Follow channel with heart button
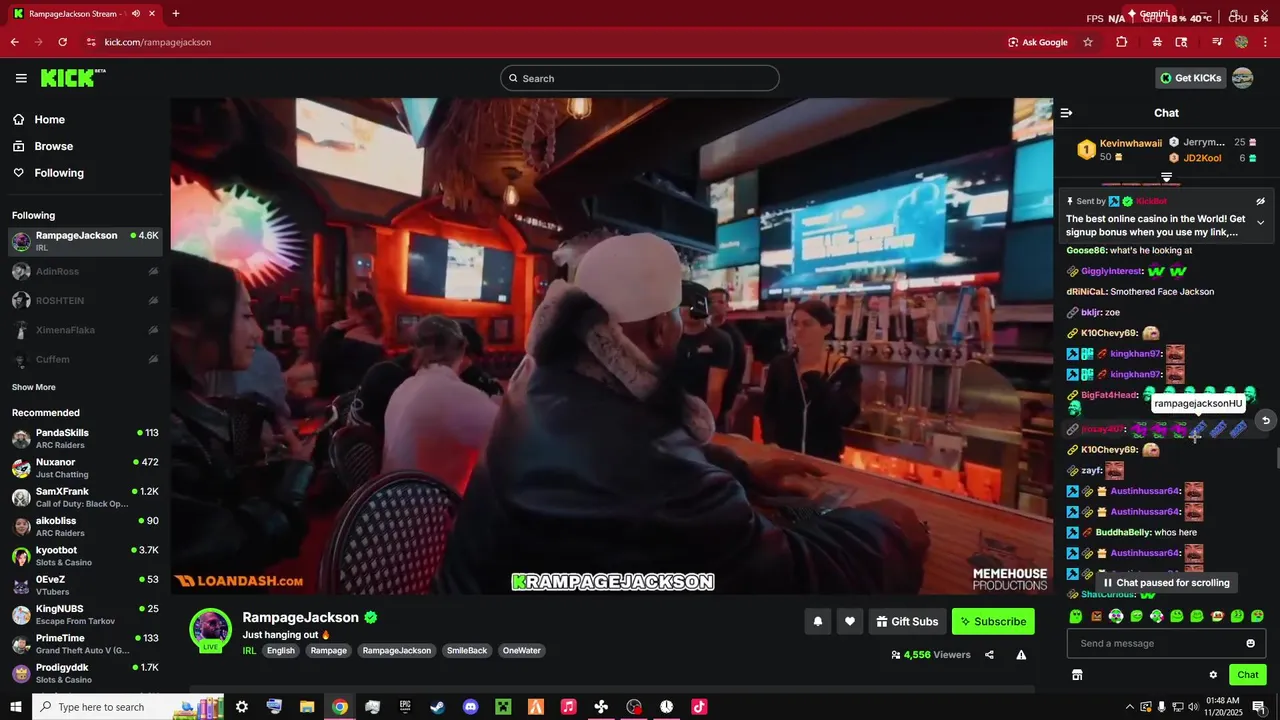The height and width of the screenshot is (720, 1280). [x=849, y=621]
